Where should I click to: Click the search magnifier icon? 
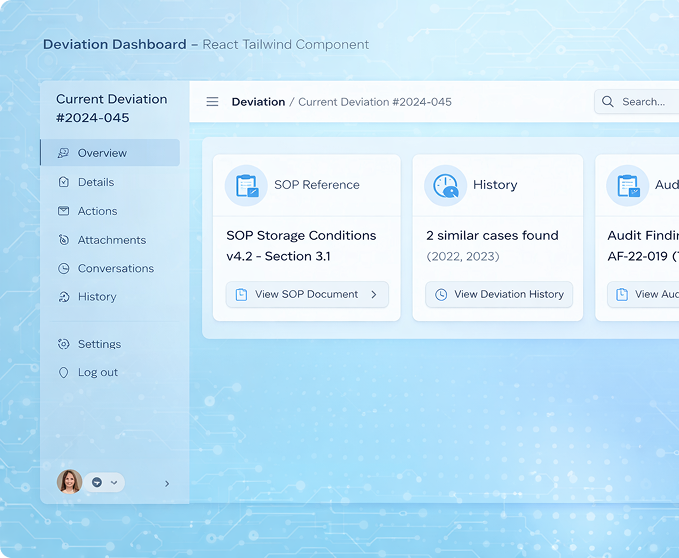(608, 102)
